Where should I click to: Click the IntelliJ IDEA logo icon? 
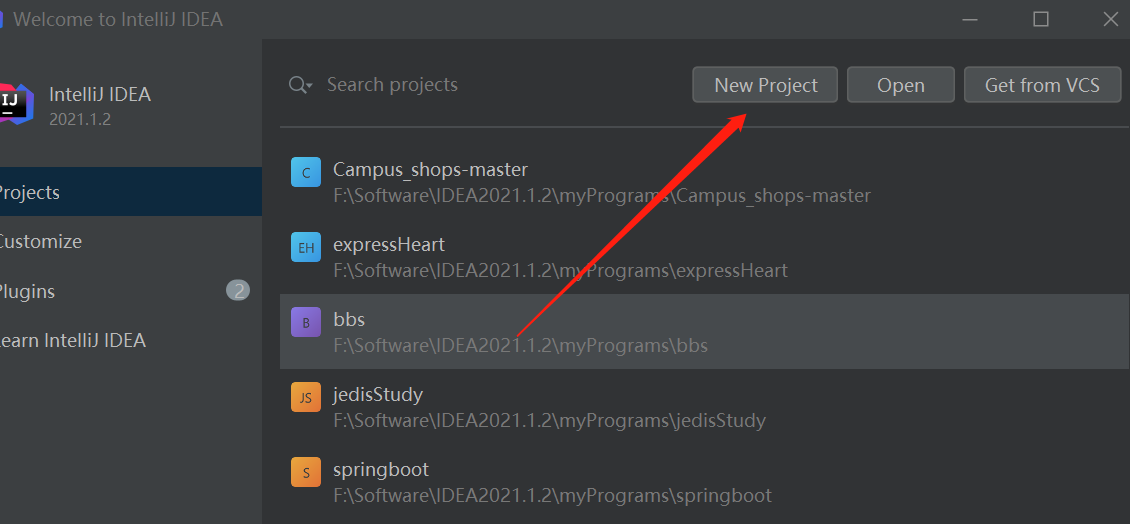point(17,103)
